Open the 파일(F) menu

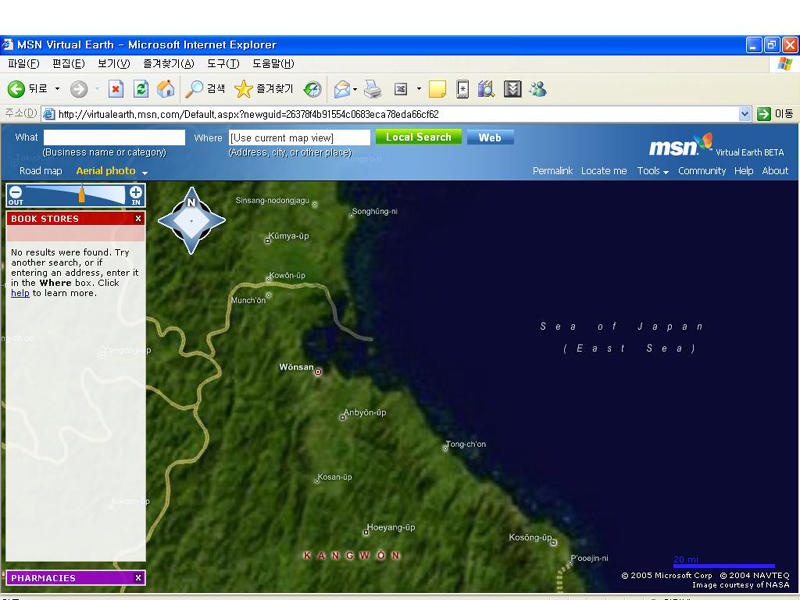pyautogui.click(x=25, y=63)
